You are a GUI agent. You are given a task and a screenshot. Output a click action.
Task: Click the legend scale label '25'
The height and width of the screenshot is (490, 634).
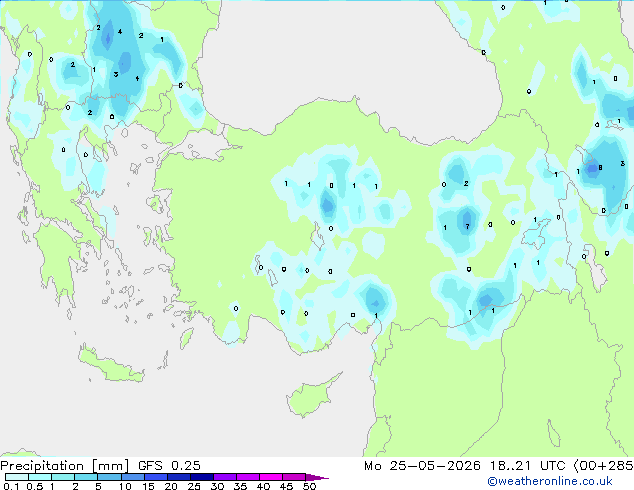tap(194, 486)
